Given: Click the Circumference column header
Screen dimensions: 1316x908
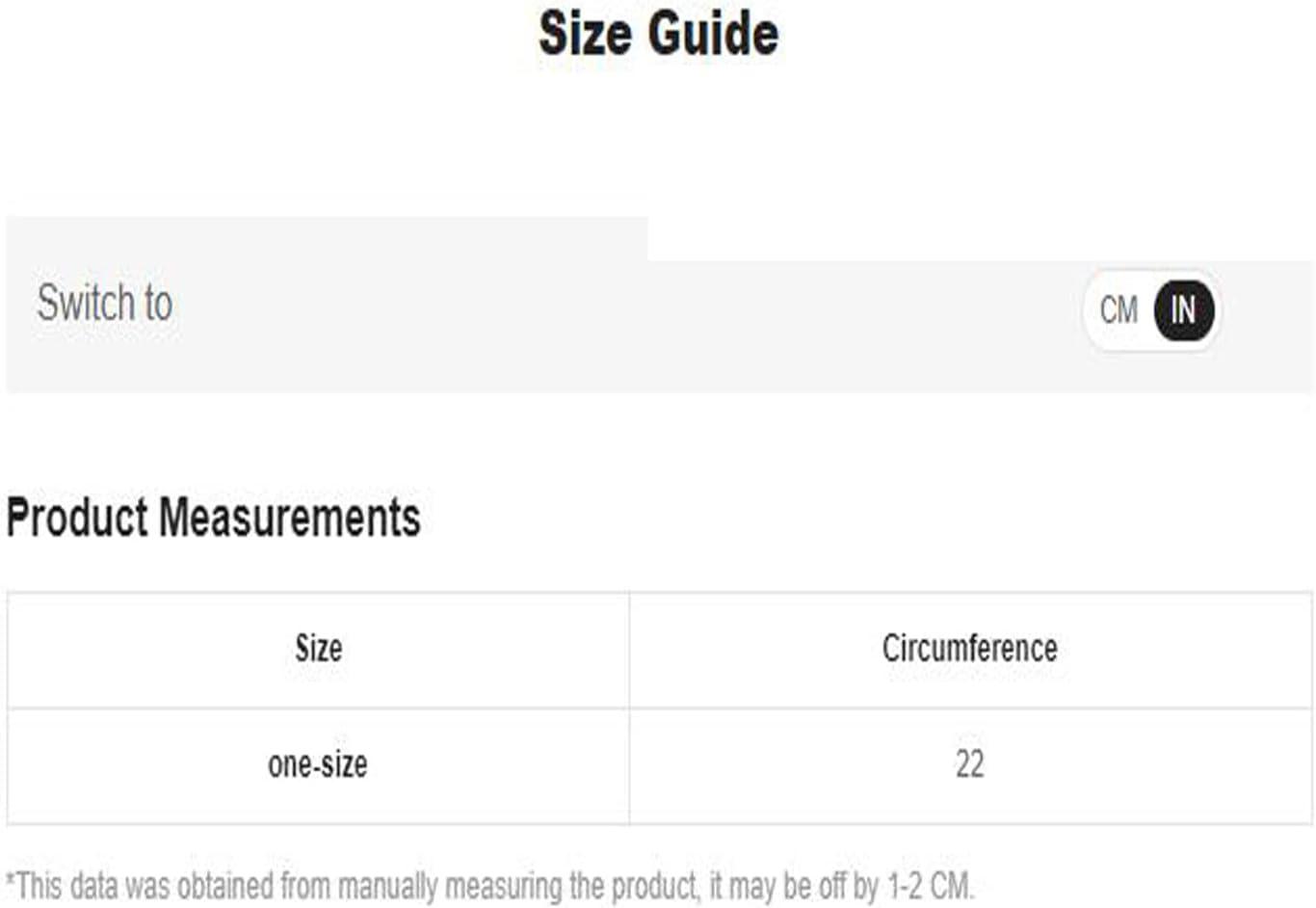Looking at the screenshot, I should point(970,649).
